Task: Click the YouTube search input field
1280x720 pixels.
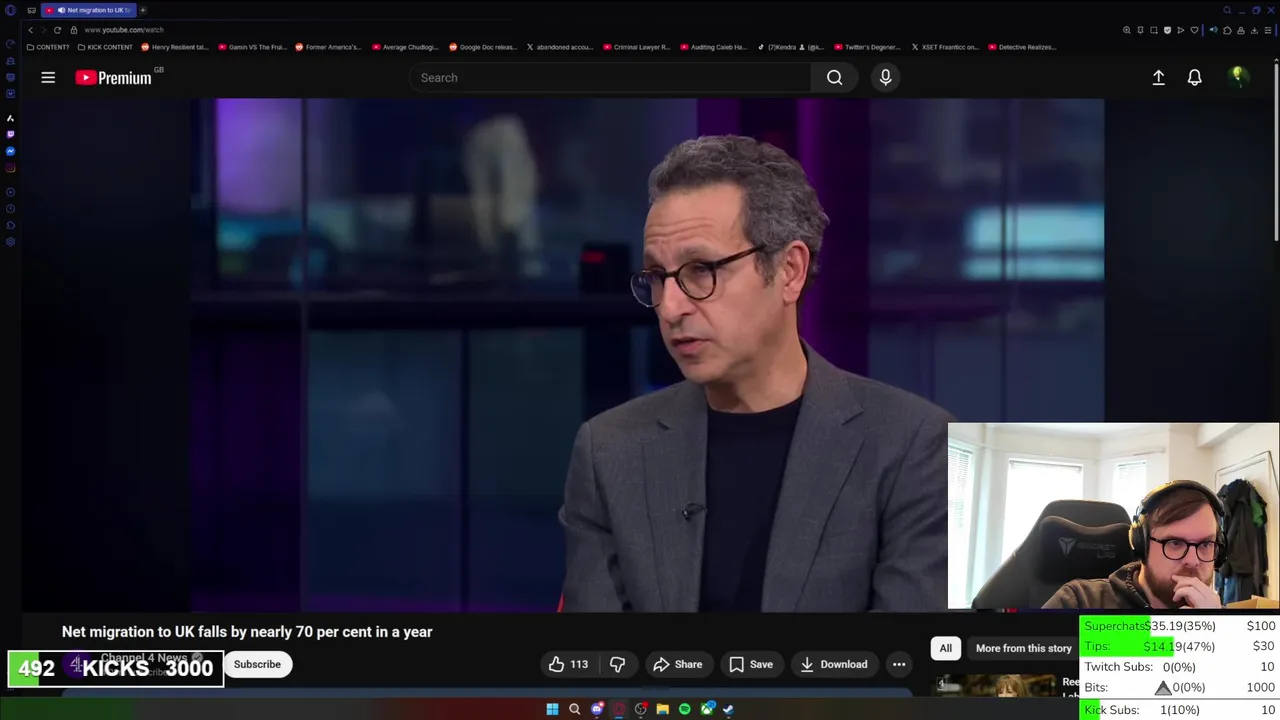Action: (x=610, y=77)
